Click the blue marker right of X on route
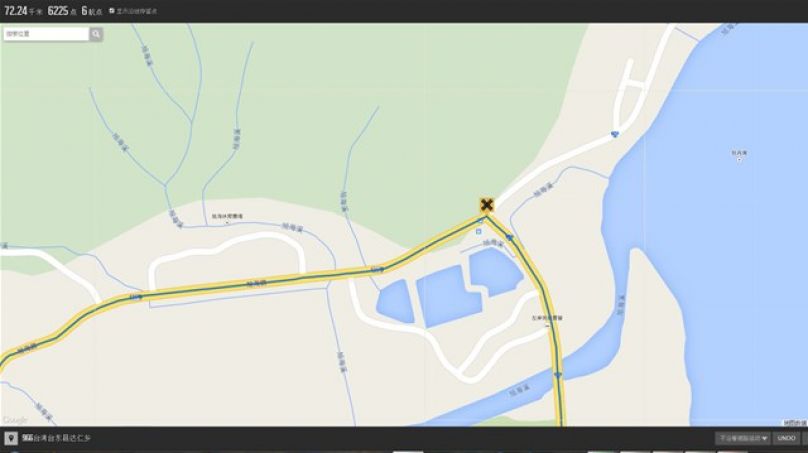Image resolution: width=808 pixels, height=453 pixels. click(x=510, y=238)
